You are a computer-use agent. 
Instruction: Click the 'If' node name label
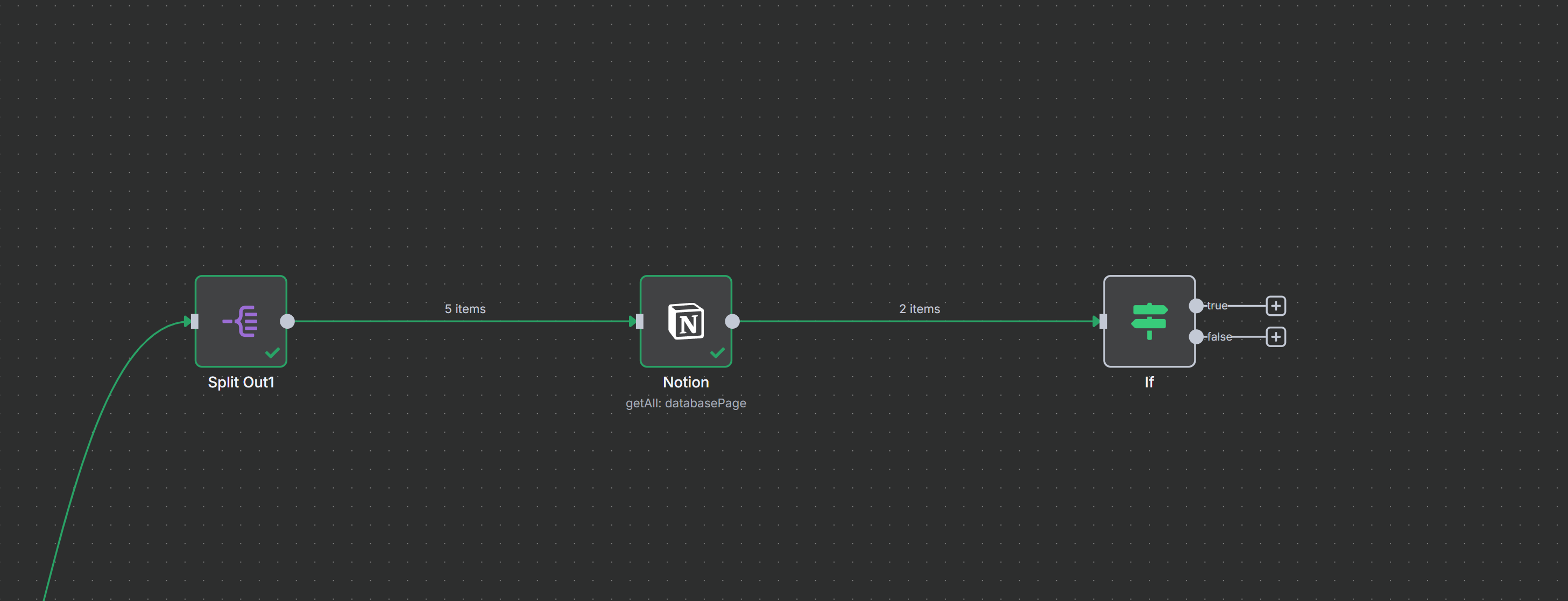(x=1149, y=383)
